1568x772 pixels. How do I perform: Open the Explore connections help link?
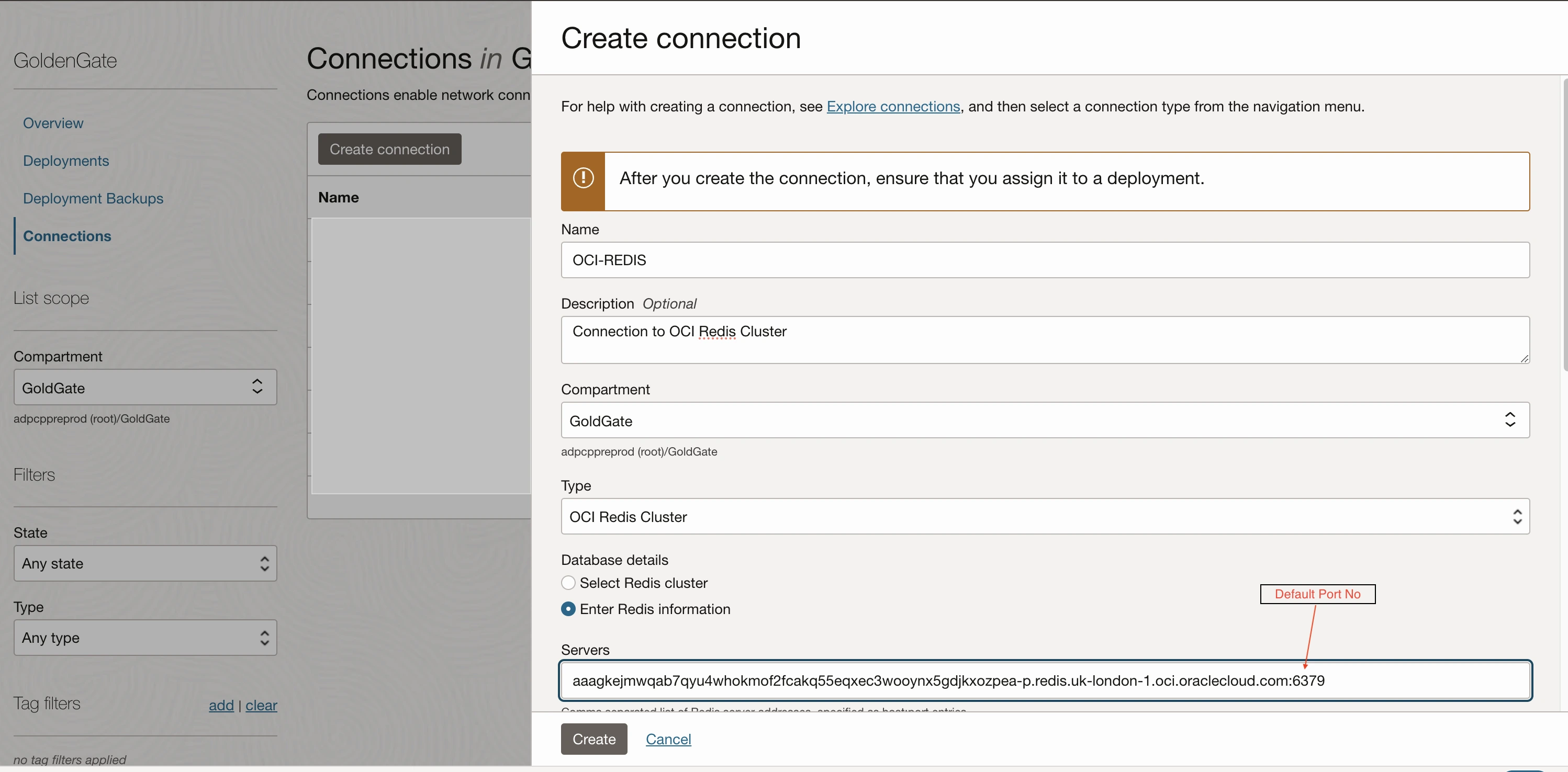tap(892, 107)
